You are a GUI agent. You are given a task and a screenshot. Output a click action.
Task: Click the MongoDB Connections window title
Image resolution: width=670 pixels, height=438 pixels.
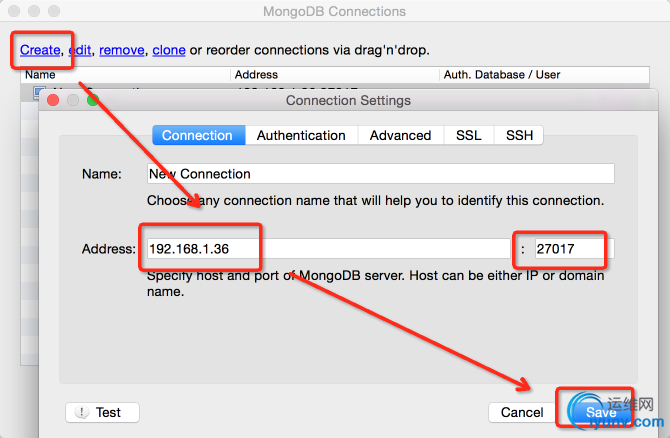(x=335, y=12)
